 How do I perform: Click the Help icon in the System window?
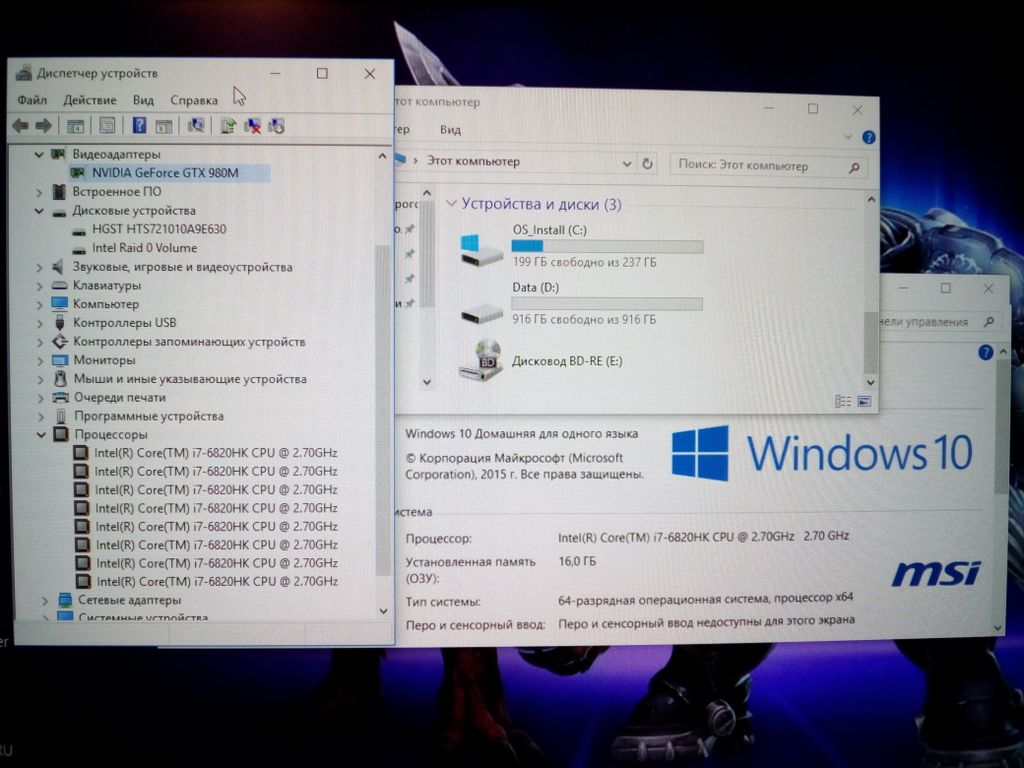point(985,353)
